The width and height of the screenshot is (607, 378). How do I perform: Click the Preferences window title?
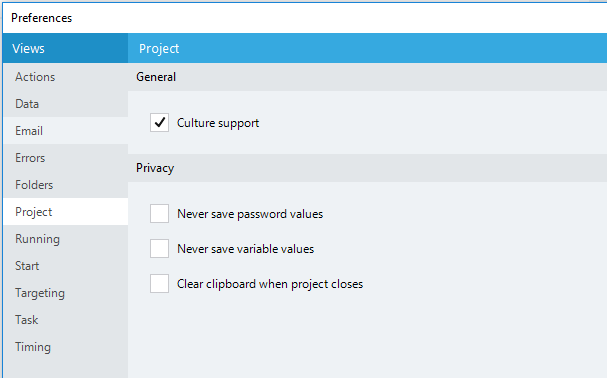(41, 18)
